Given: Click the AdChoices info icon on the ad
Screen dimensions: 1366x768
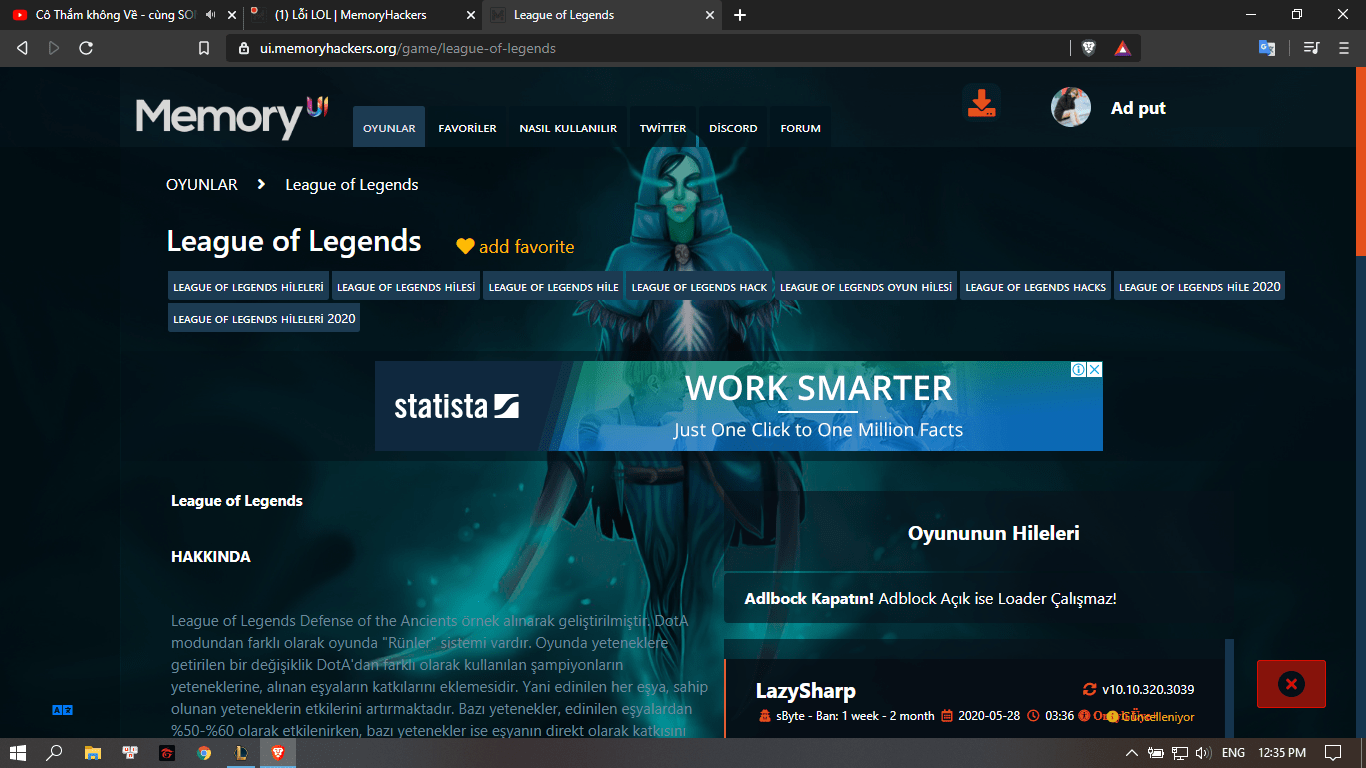Looking at the screenshot, I should (x=1079, y=369).
